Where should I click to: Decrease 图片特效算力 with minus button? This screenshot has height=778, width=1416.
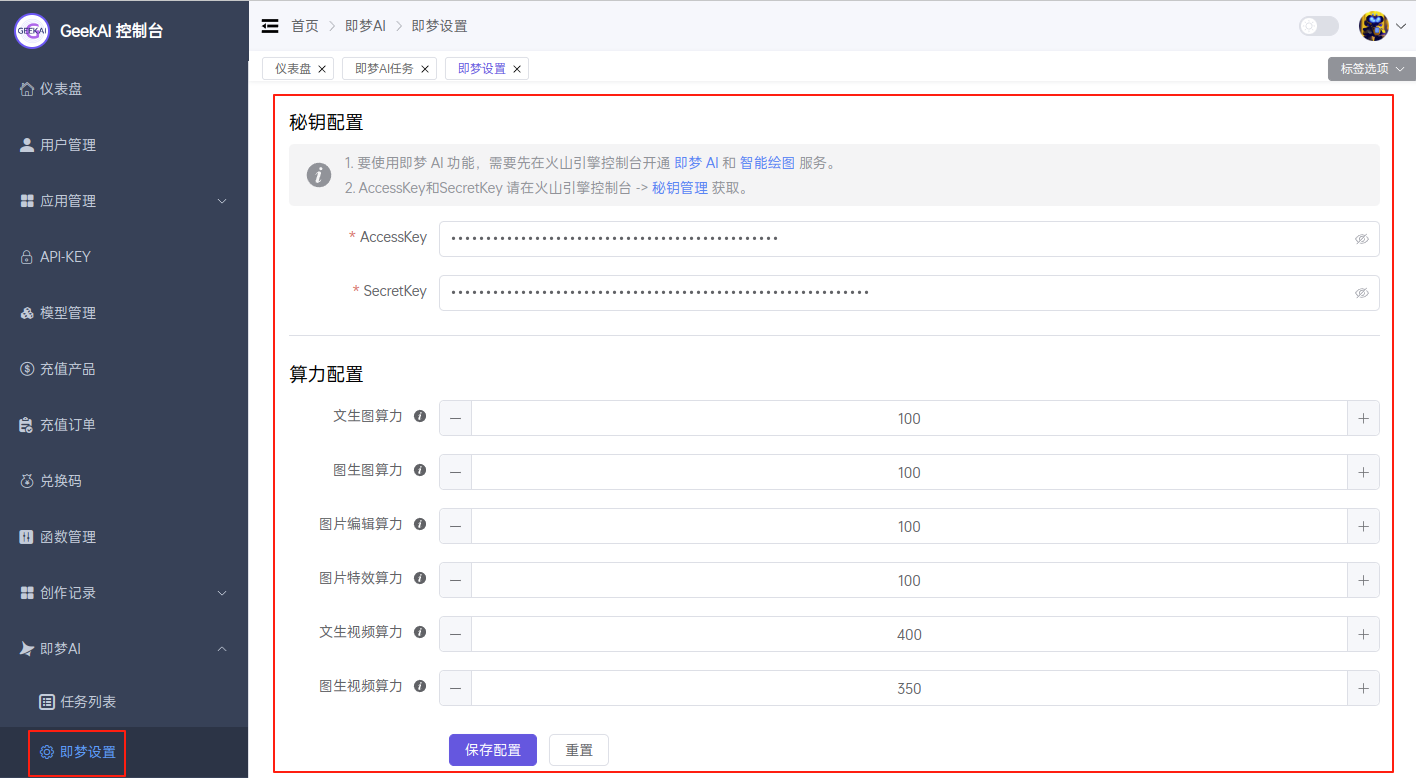[x=455, y=580]
